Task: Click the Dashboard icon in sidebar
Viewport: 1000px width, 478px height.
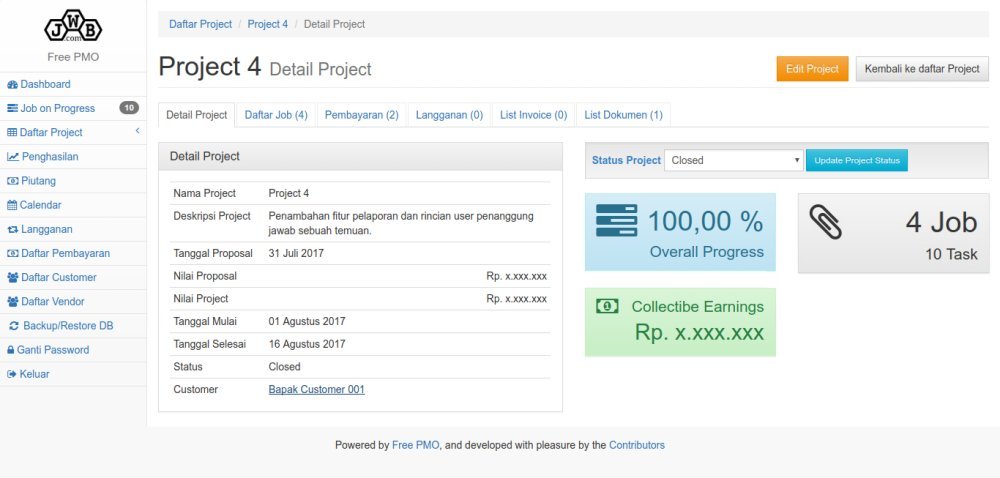Action: coord(12,85)
